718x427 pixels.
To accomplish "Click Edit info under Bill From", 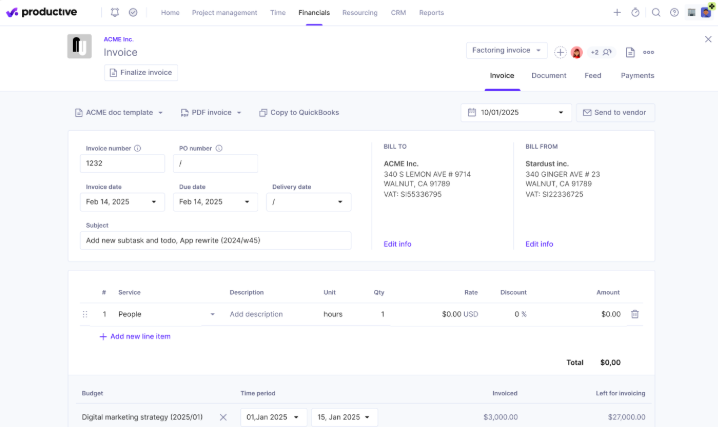I will pos(539,244).
